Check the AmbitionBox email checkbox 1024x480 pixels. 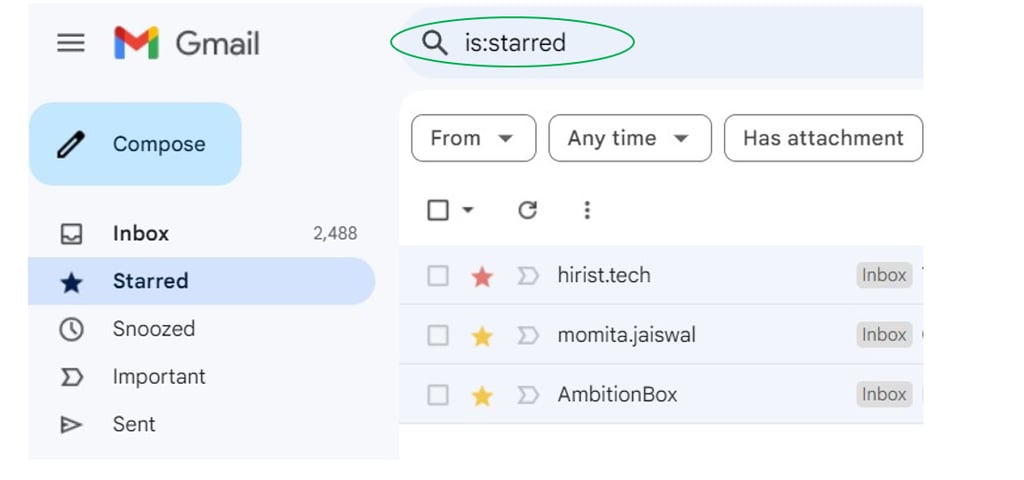click(x=438, y=395)
